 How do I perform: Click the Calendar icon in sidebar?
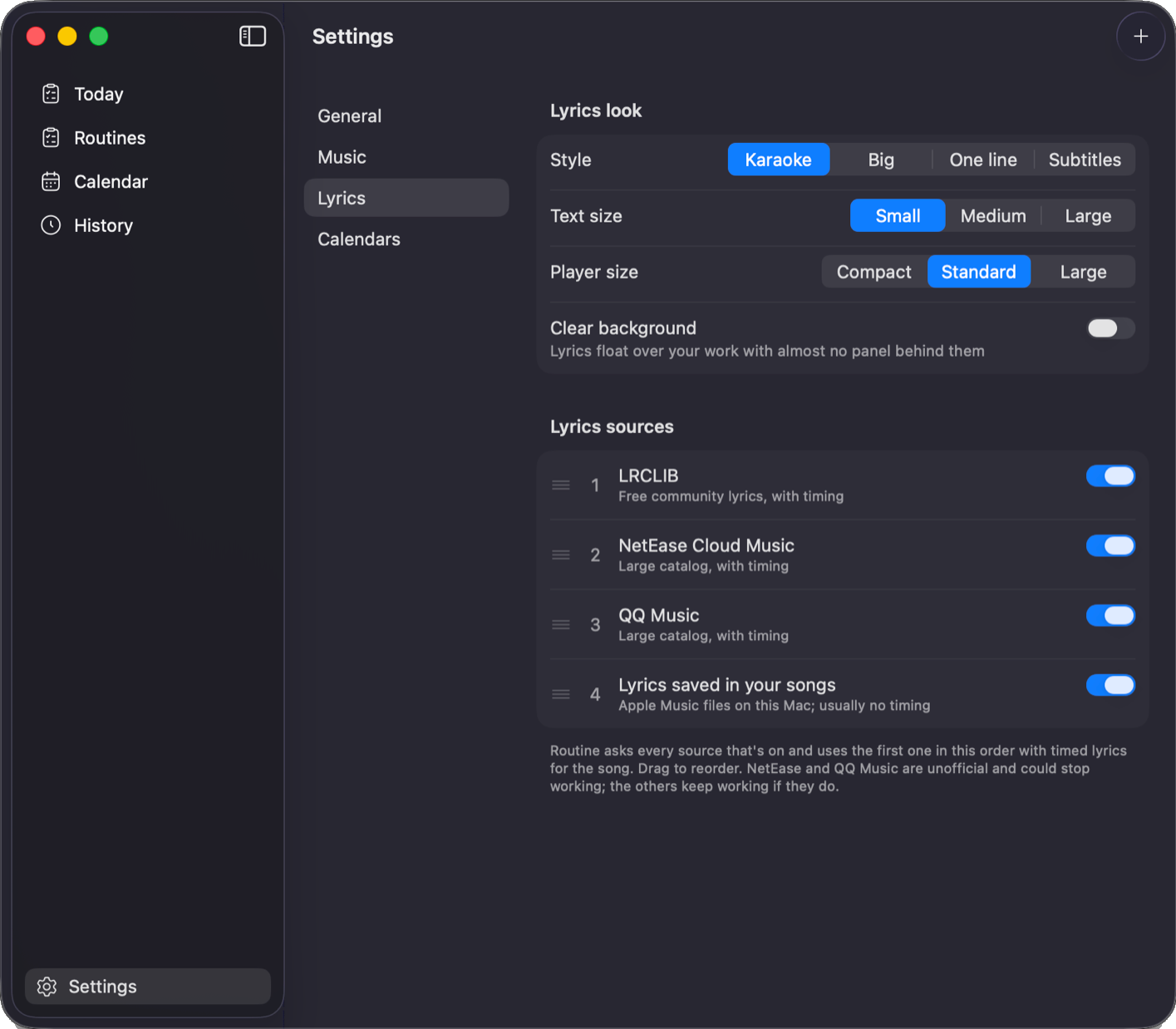[x=51, y=181]
